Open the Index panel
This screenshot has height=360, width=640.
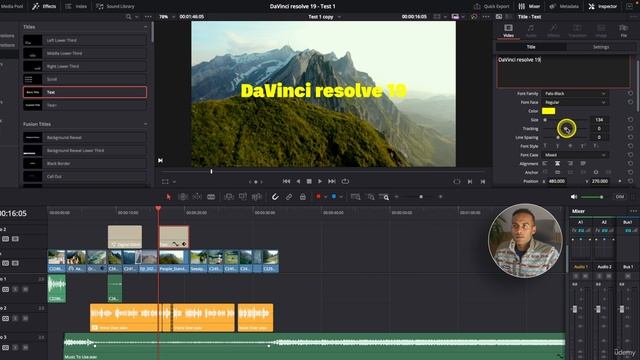coord(76,6)
